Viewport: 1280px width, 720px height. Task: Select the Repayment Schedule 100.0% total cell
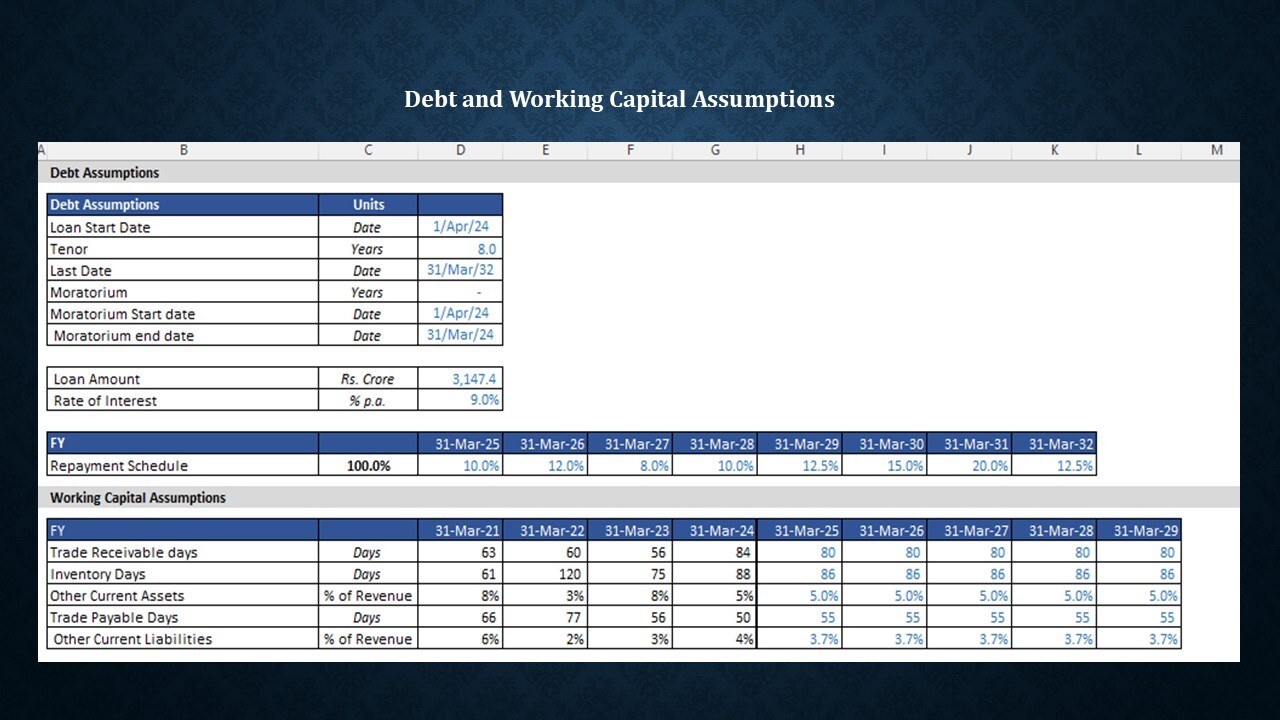click(x=368, y=465)
